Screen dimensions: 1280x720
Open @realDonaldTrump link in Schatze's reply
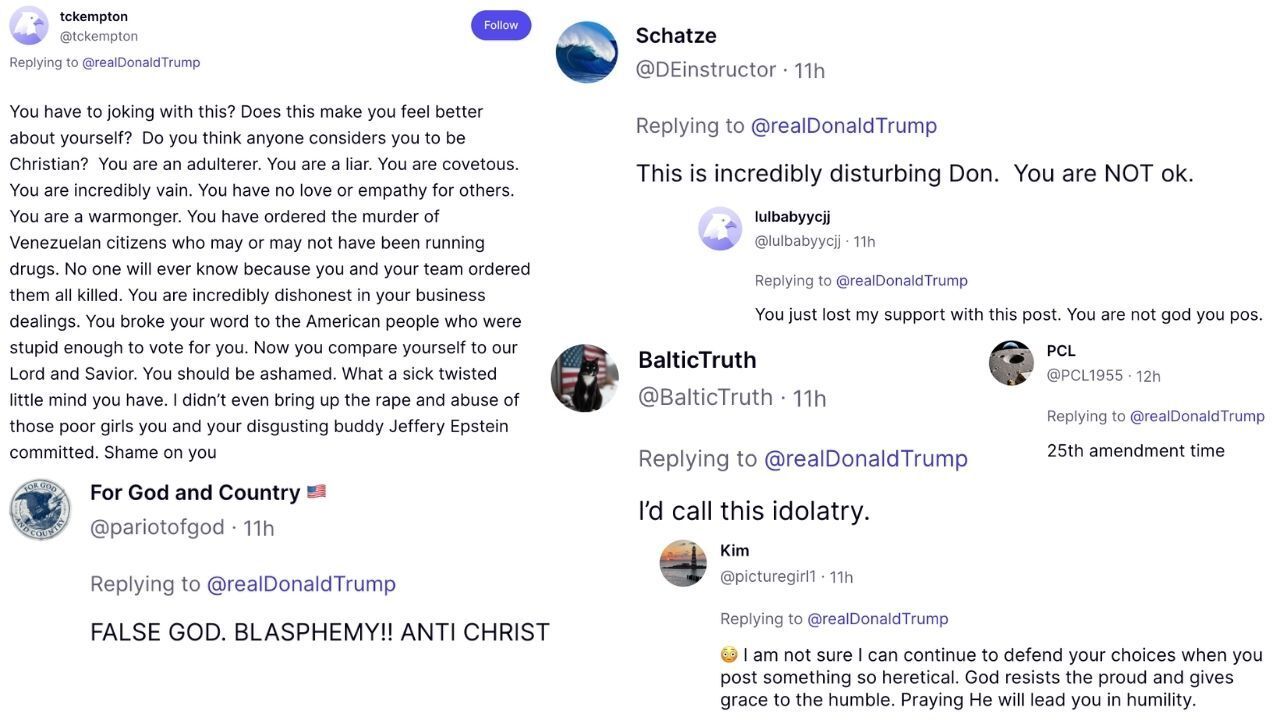tap(843, 125)
